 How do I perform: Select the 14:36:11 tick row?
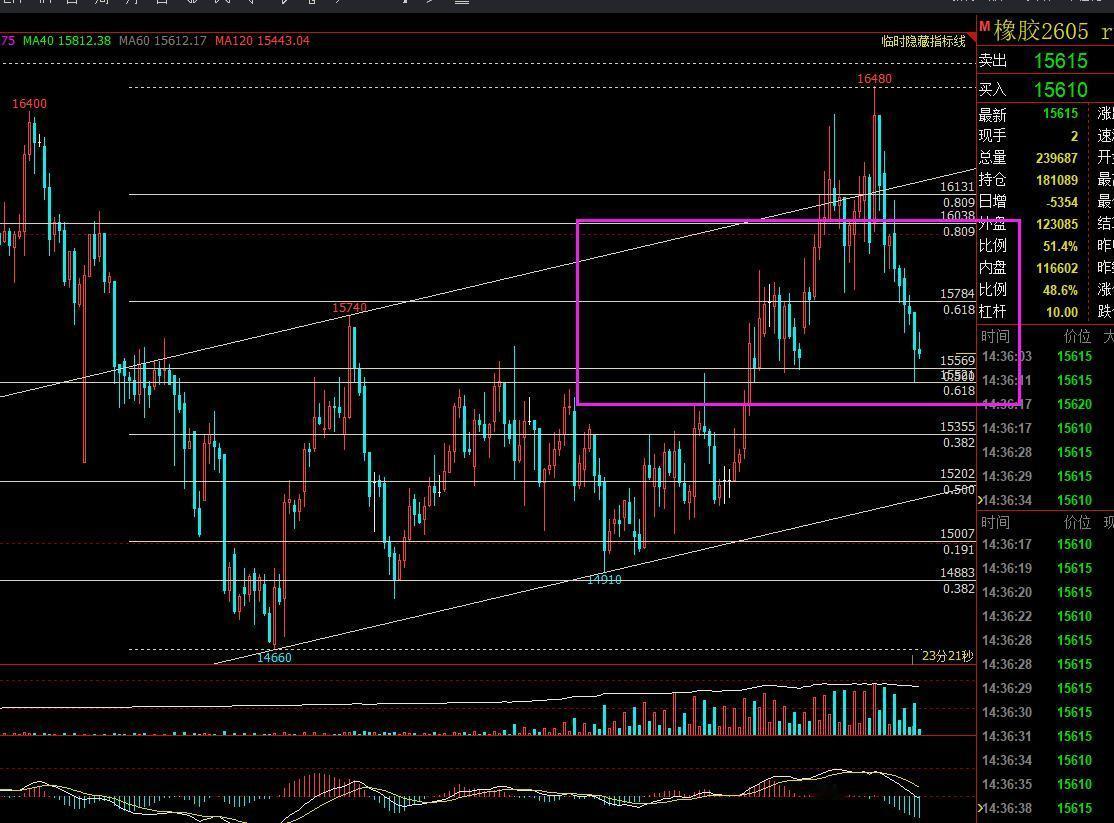(x=1046, y=380)
